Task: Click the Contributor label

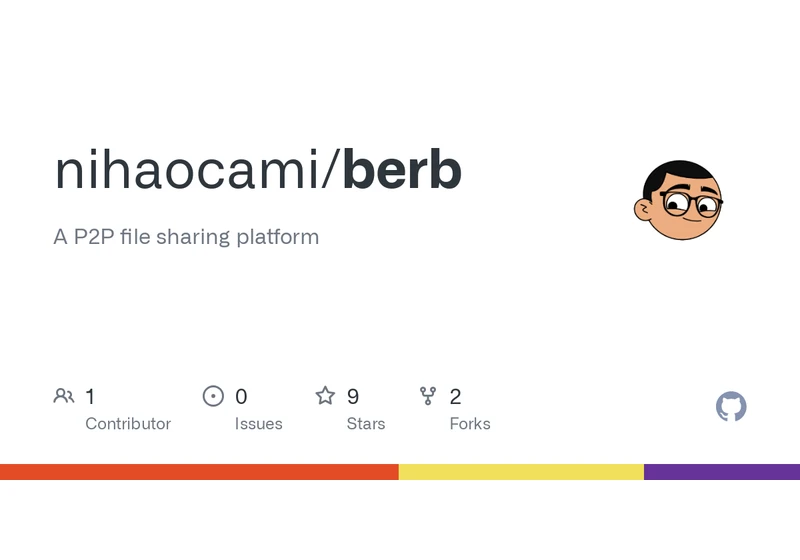Action: [128, 424]
